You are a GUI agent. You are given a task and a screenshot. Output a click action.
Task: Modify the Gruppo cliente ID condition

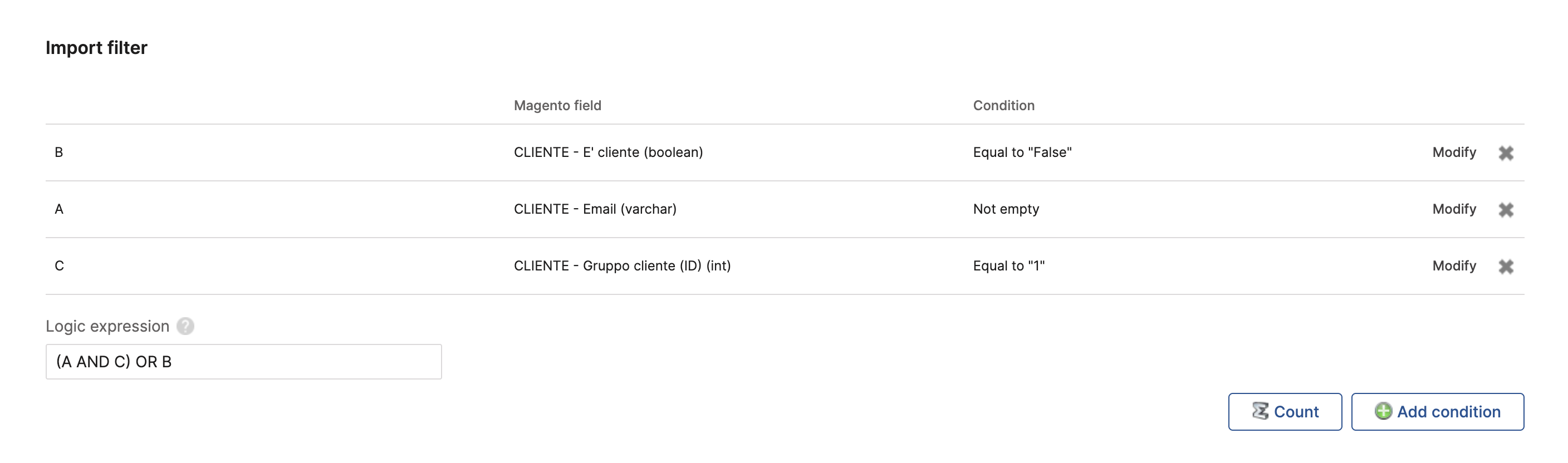pos(1453,266)
